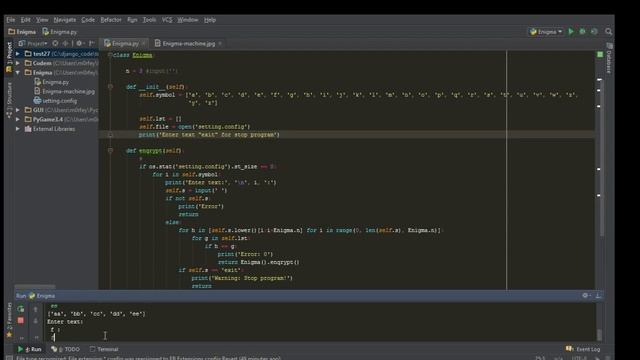
Task: Open the VCS menu
Action: click(167, 20)
